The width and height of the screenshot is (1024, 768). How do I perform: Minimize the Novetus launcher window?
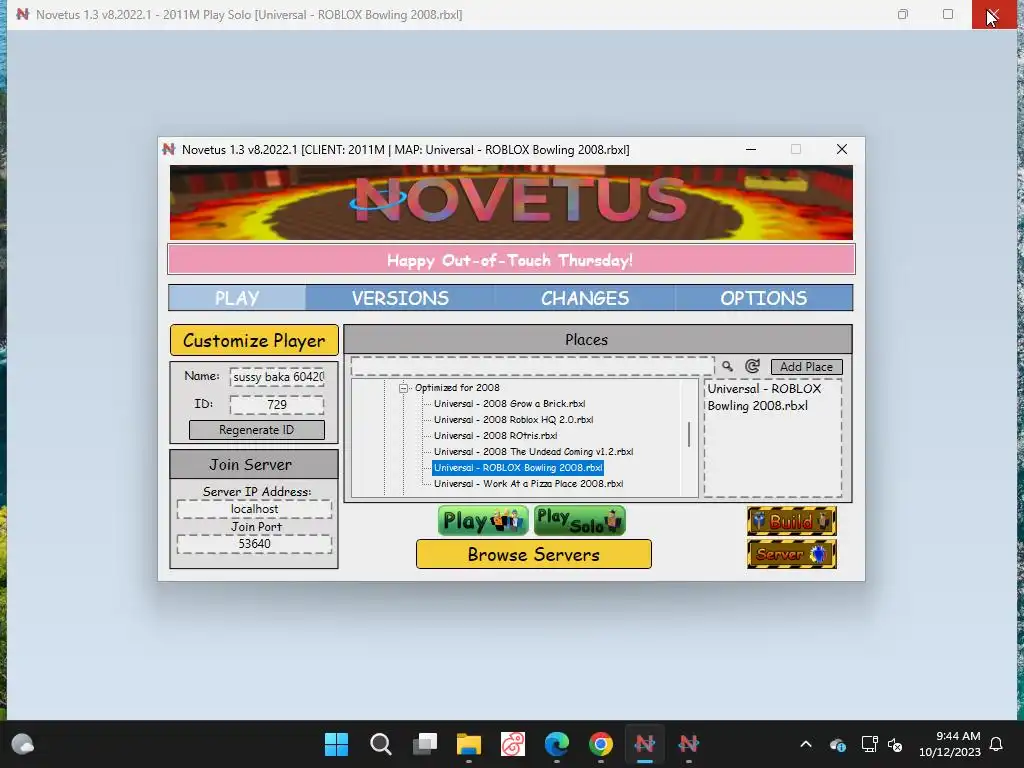click(751, 150)
